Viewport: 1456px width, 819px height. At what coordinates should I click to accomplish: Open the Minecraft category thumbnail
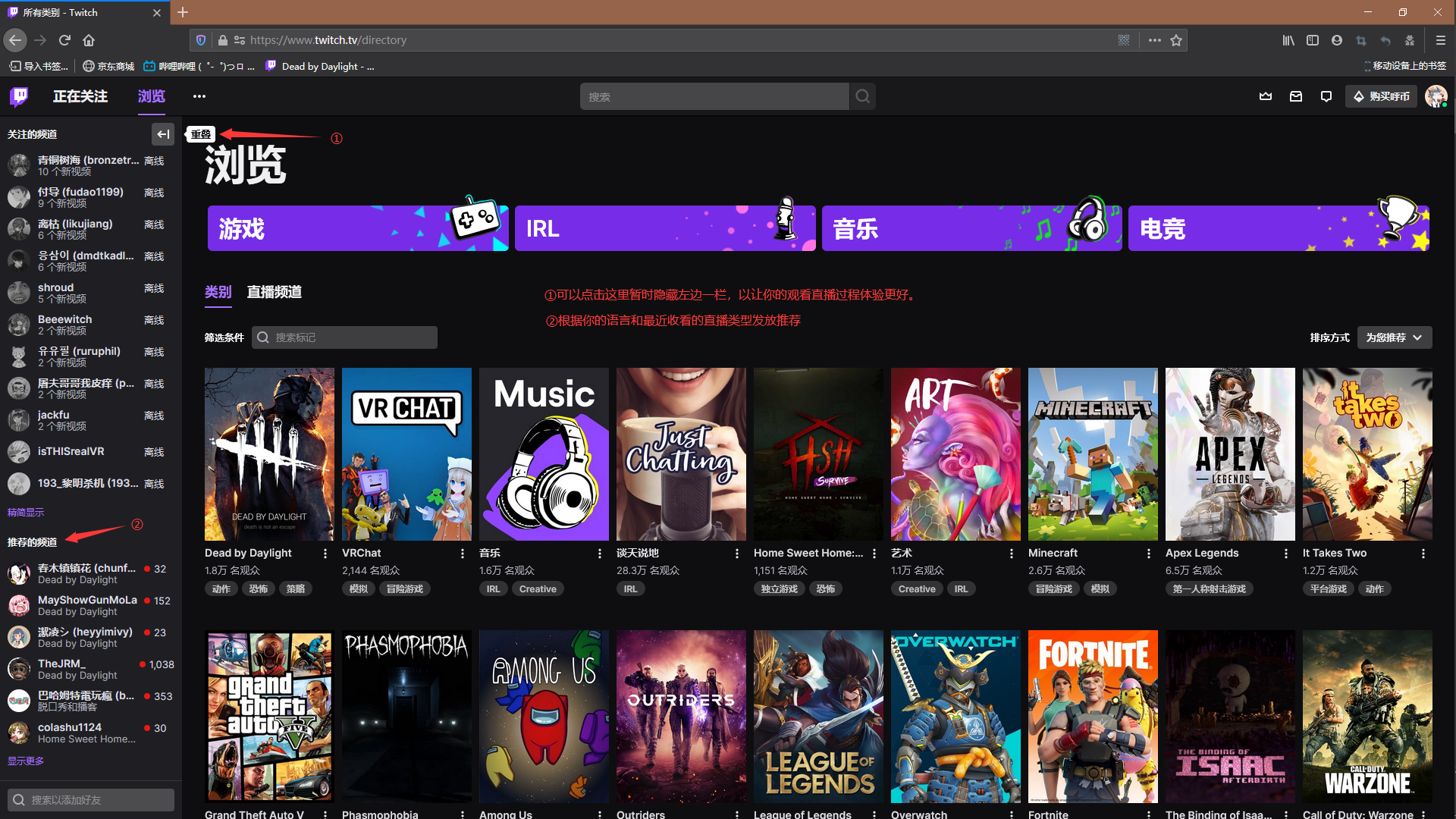pyautogui.click(x=1092, y=453)
